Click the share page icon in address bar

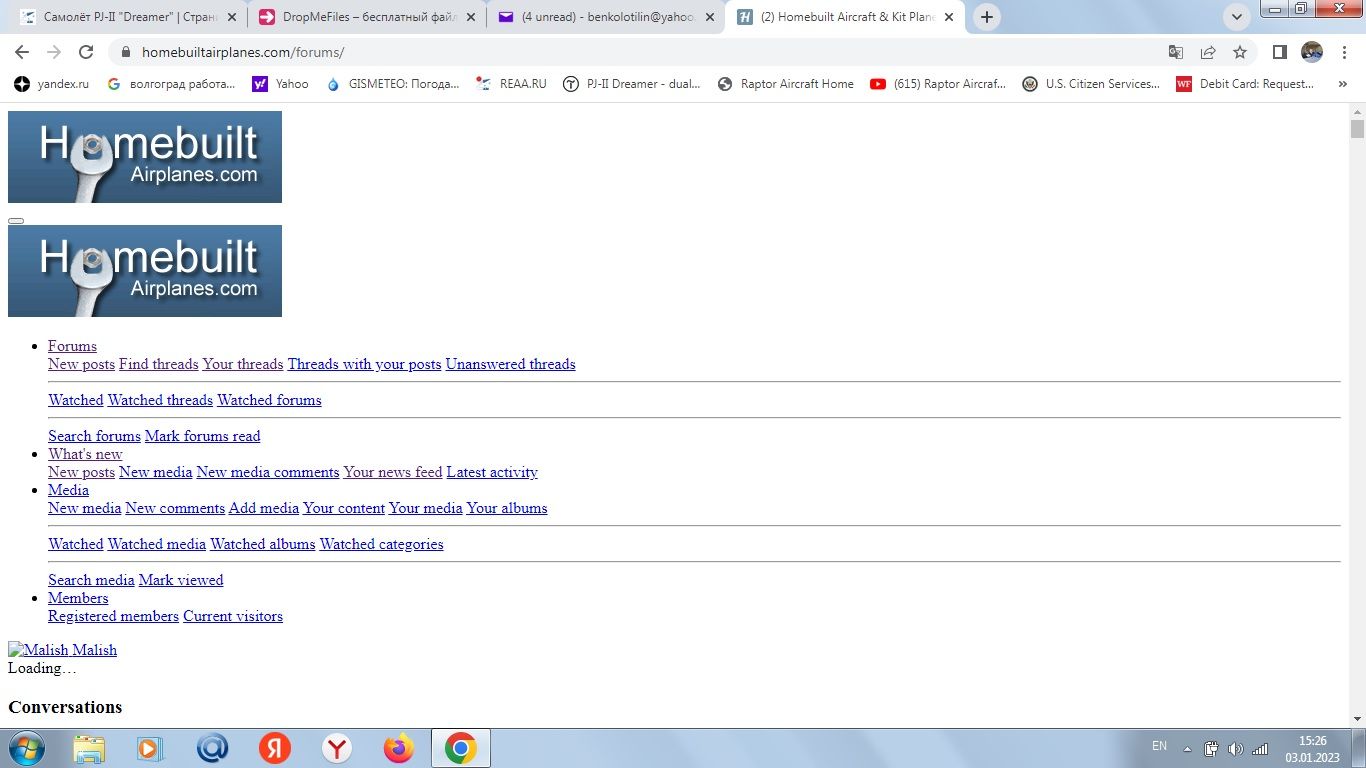tap(1208, 52)
